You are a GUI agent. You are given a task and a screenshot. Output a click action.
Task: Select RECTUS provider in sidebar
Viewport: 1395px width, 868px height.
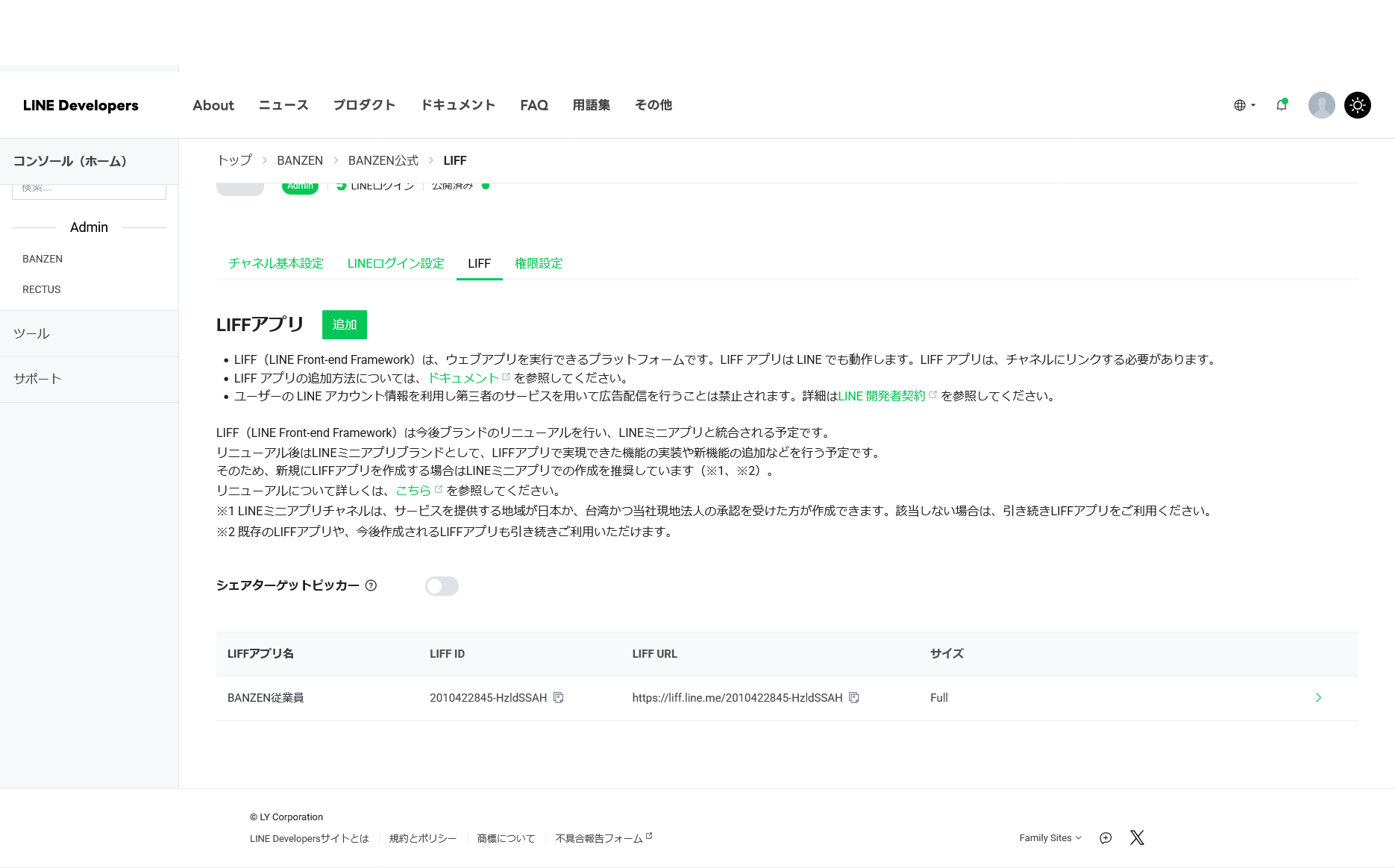click(x=42, y=289)
